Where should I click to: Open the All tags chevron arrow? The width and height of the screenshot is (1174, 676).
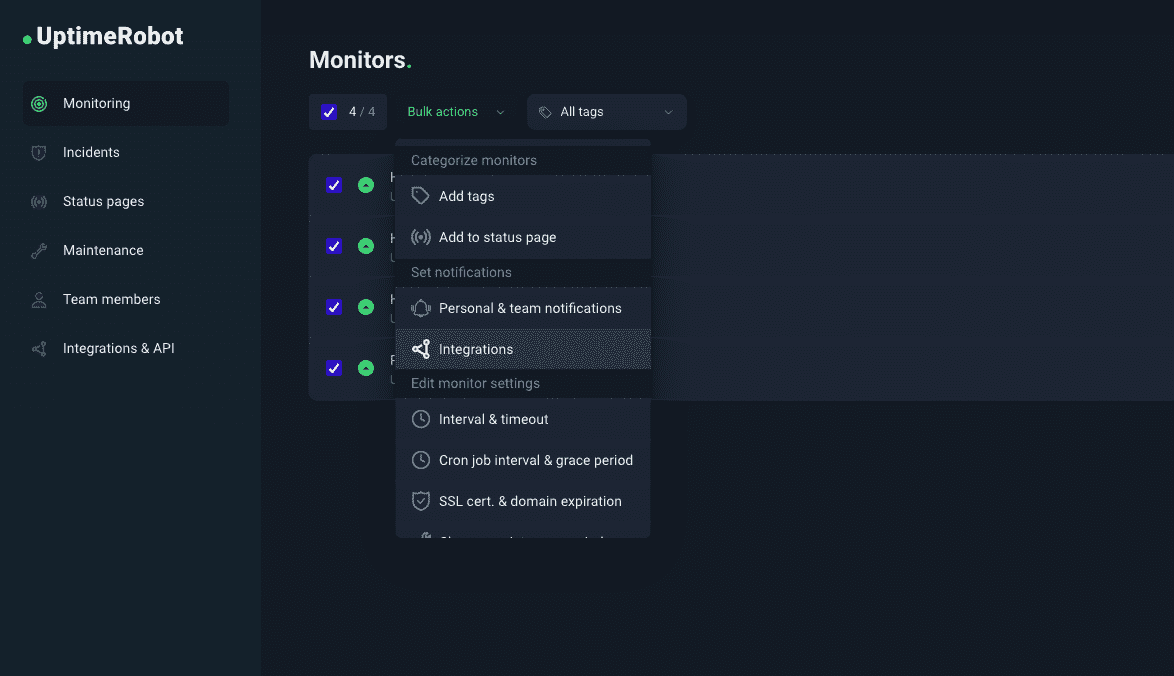pos(668,111)
